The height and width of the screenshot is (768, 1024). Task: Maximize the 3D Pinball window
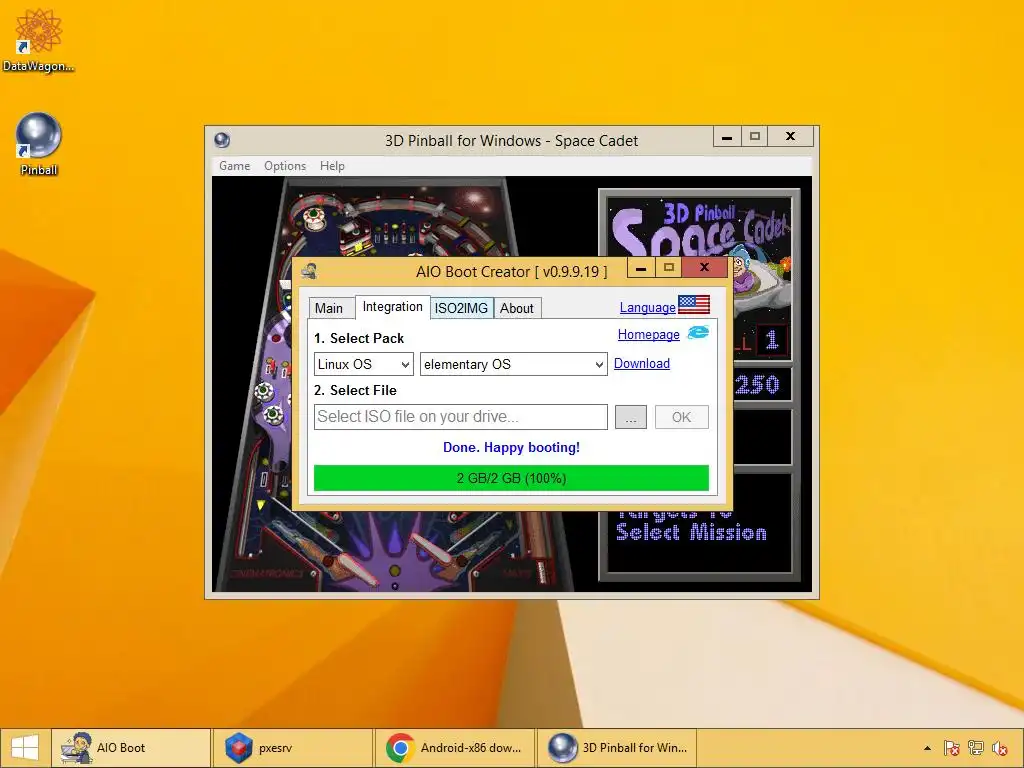pyautogui.click(x=755, y=136)
